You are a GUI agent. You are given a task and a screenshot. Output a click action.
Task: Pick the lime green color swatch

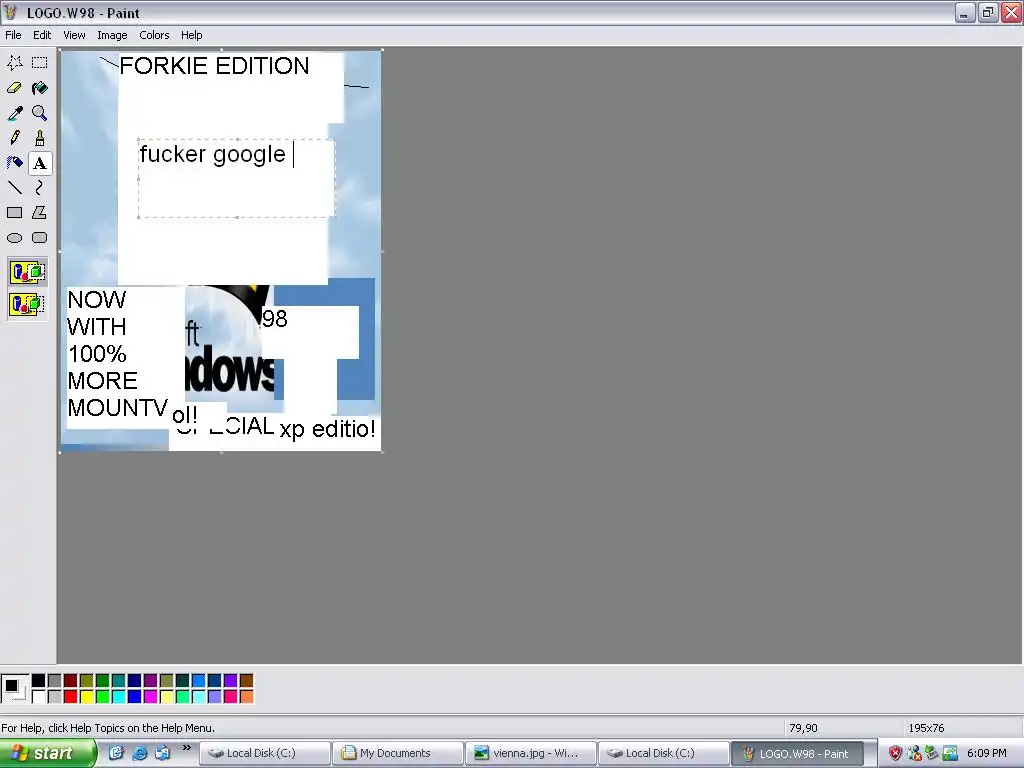pyautogui.click(x=103, y=697)
